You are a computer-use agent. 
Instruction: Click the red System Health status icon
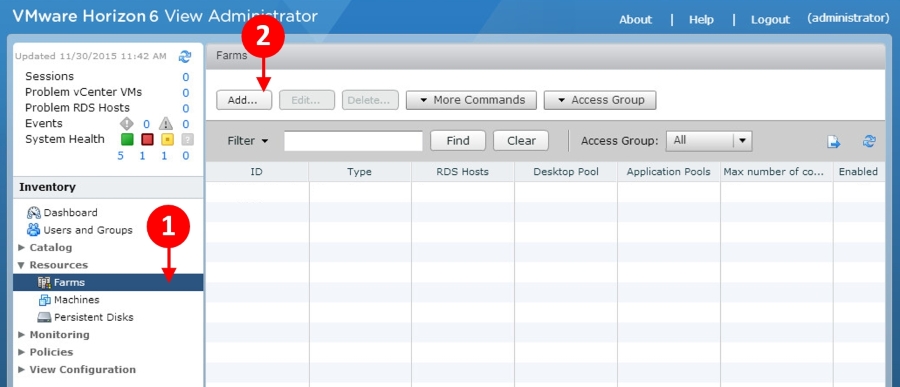147,140
